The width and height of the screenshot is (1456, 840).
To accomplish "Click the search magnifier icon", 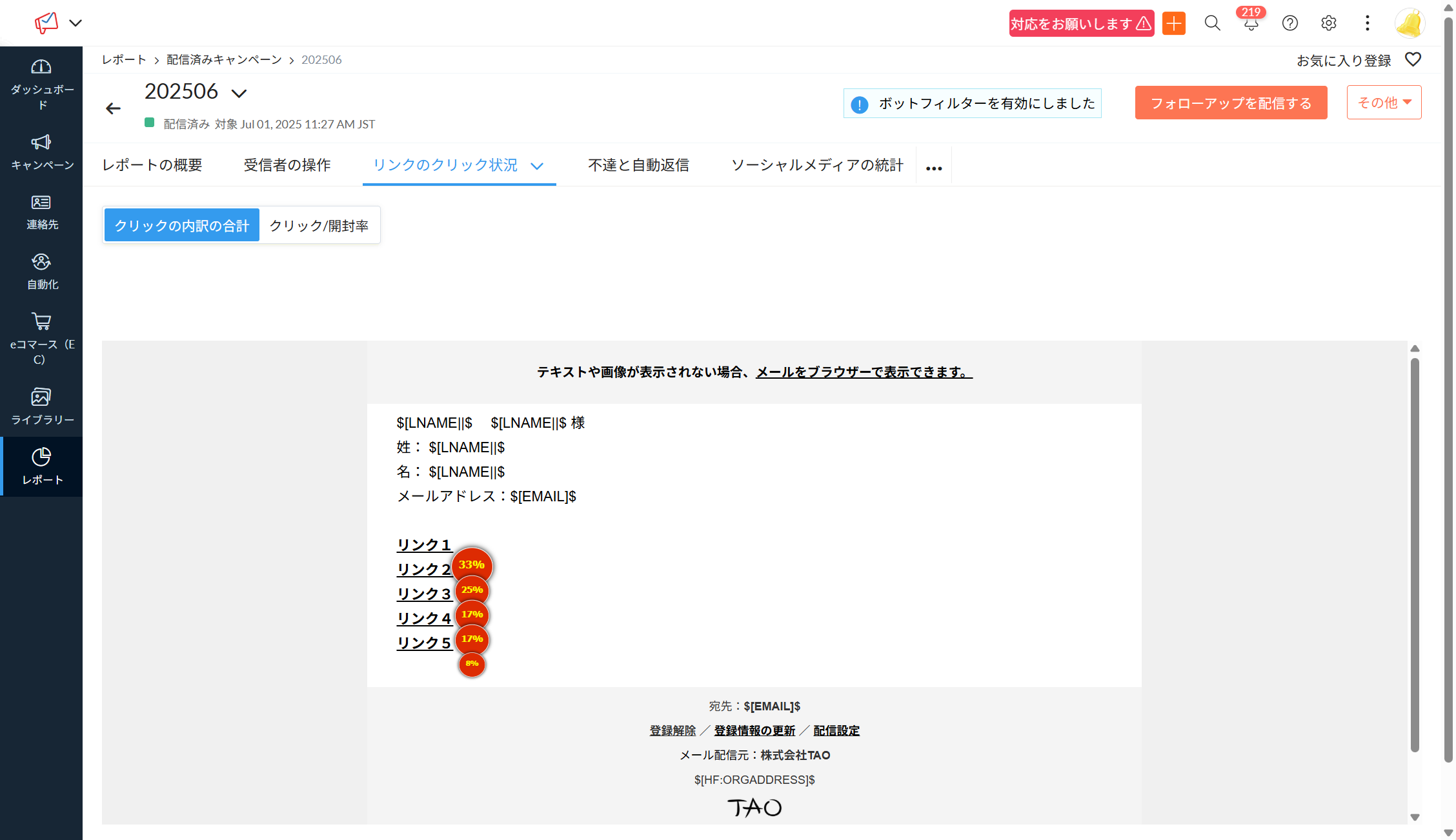I will (1212, 24).
